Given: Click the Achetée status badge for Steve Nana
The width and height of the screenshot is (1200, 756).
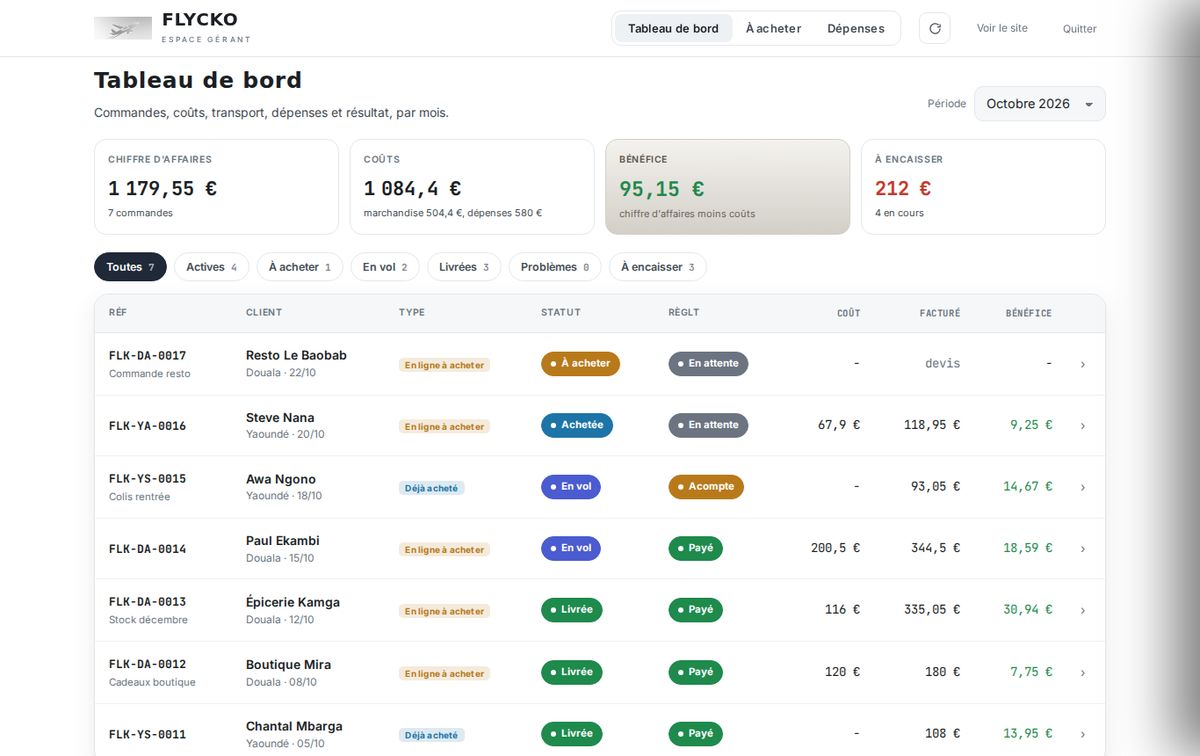Looking at the screenshot, I should coord(577,425).
